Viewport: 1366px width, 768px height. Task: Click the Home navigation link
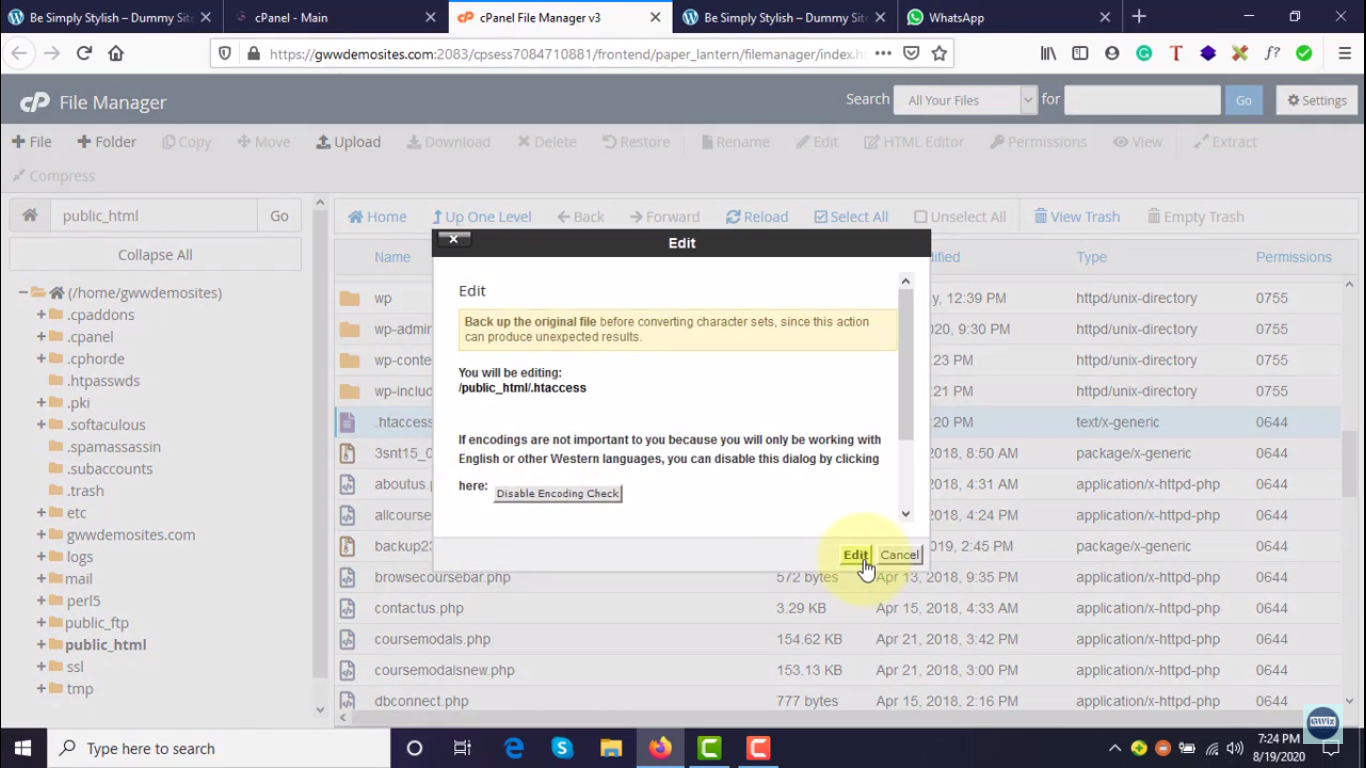click(377, 217)
